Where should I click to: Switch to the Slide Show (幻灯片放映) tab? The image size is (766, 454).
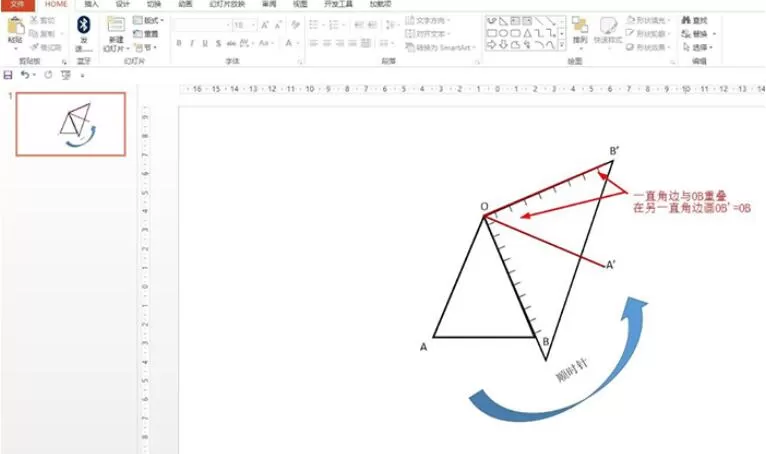click(227, 4)
